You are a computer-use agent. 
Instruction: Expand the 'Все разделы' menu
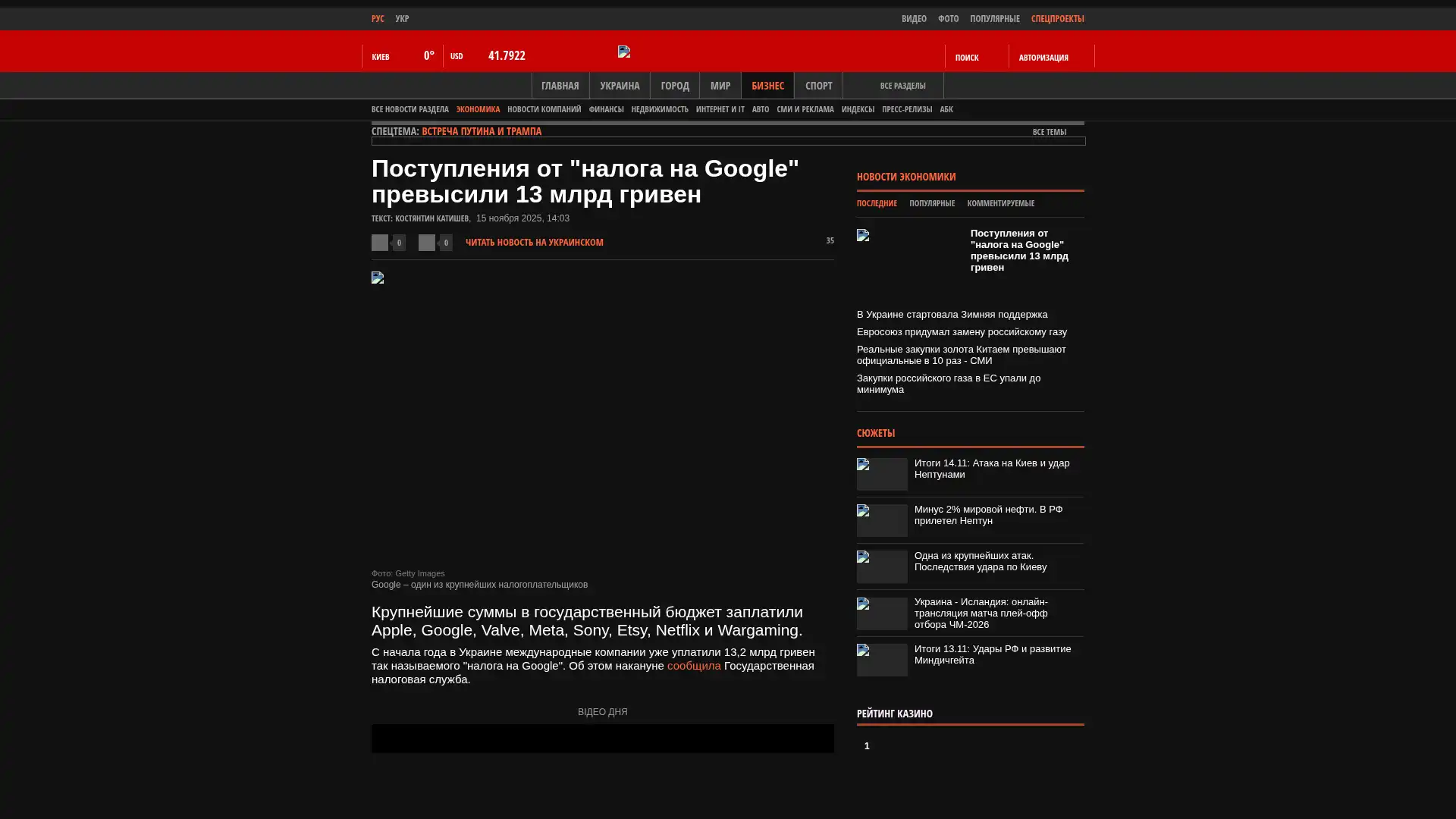click(902, 86)
